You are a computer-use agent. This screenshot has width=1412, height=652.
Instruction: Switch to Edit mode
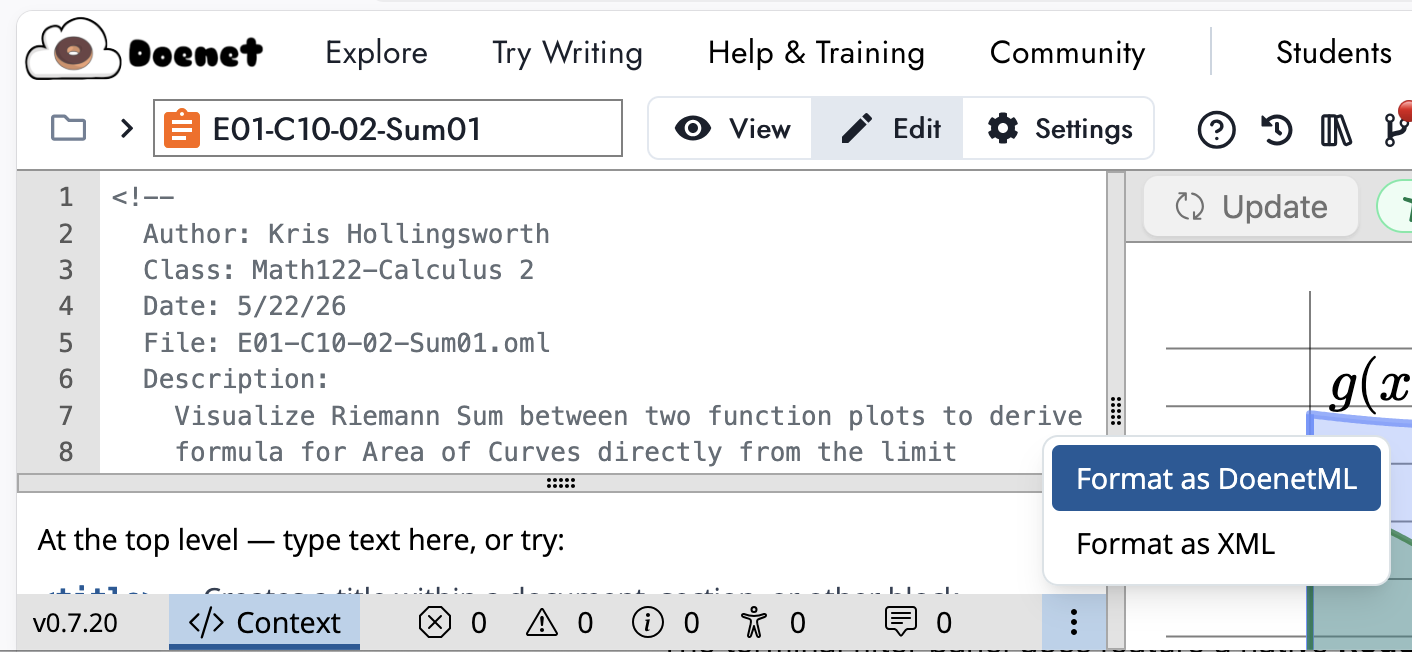point(888,128)
